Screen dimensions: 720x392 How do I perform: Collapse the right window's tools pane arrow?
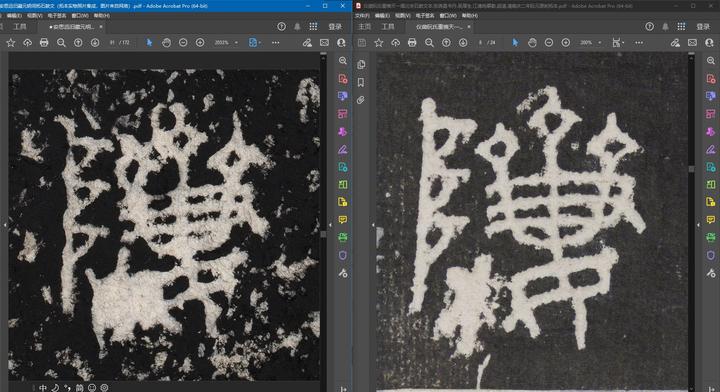[698, 225]
